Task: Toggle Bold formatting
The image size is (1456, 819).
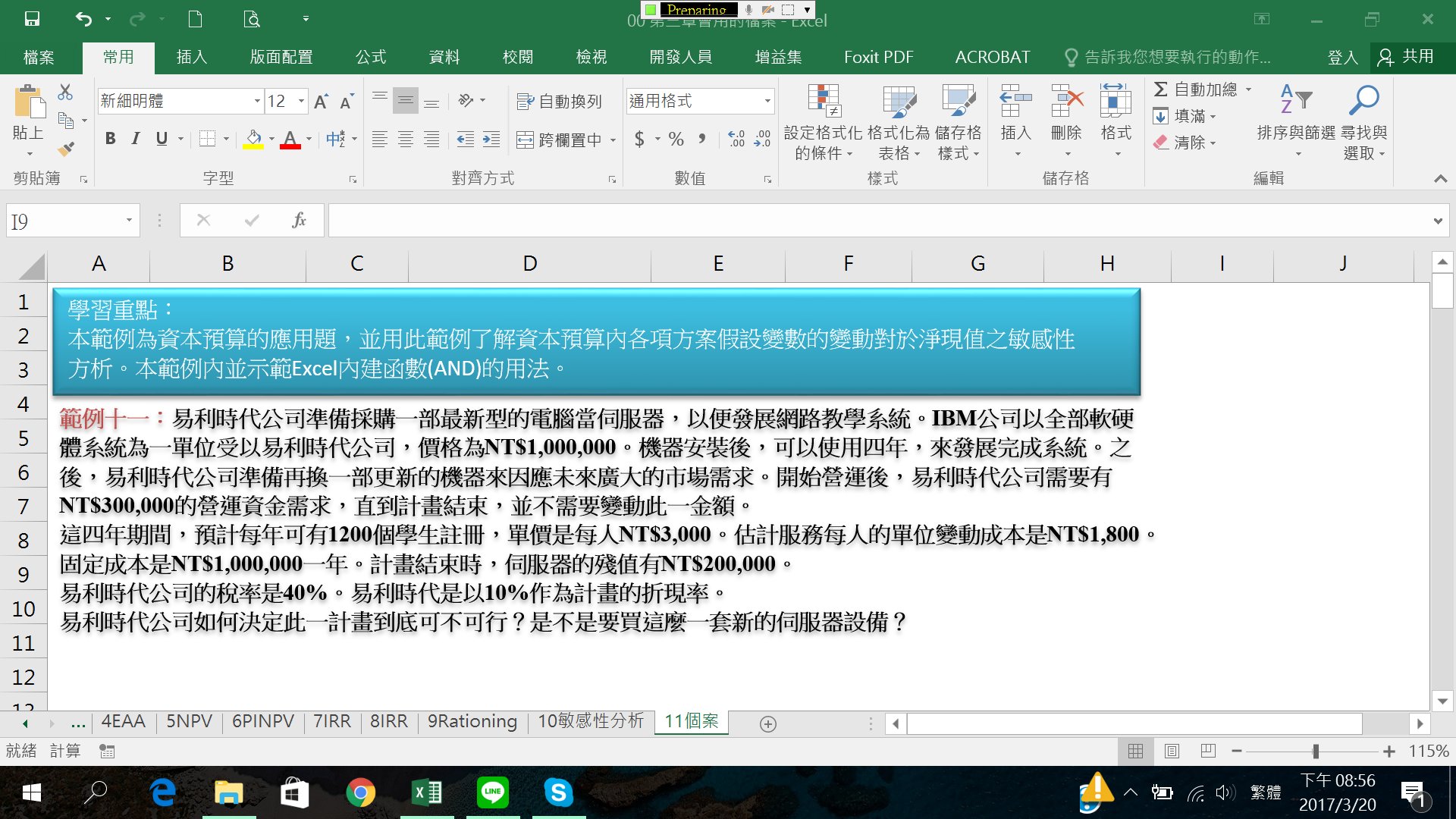Action: (x=111, y=139)
